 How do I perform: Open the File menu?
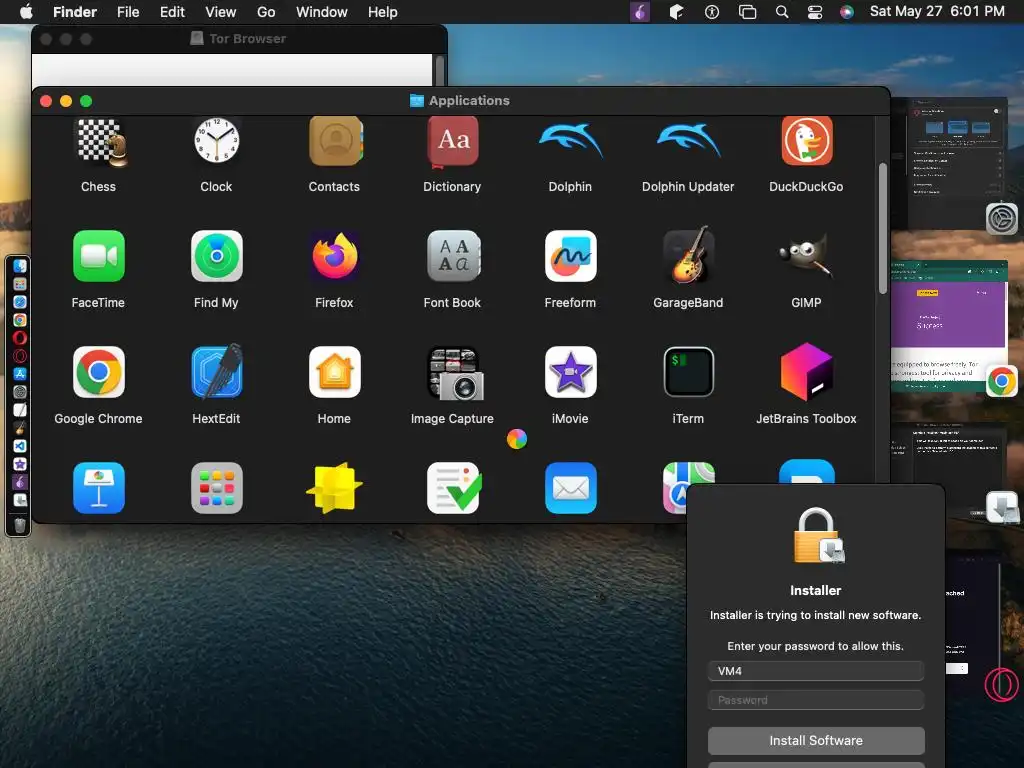coord(128,12)
